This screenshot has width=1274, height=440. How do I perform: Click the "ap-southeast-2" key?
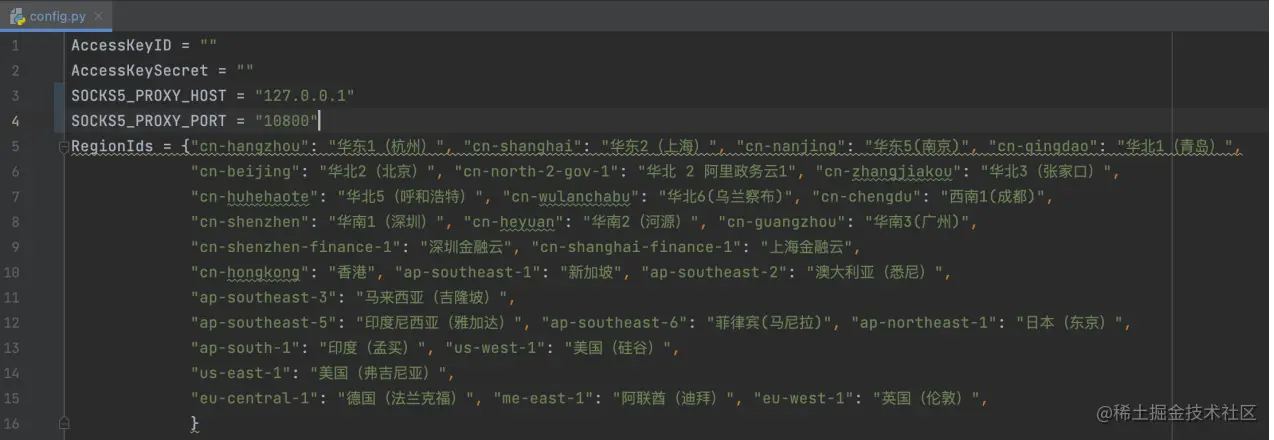coord(714,272)
